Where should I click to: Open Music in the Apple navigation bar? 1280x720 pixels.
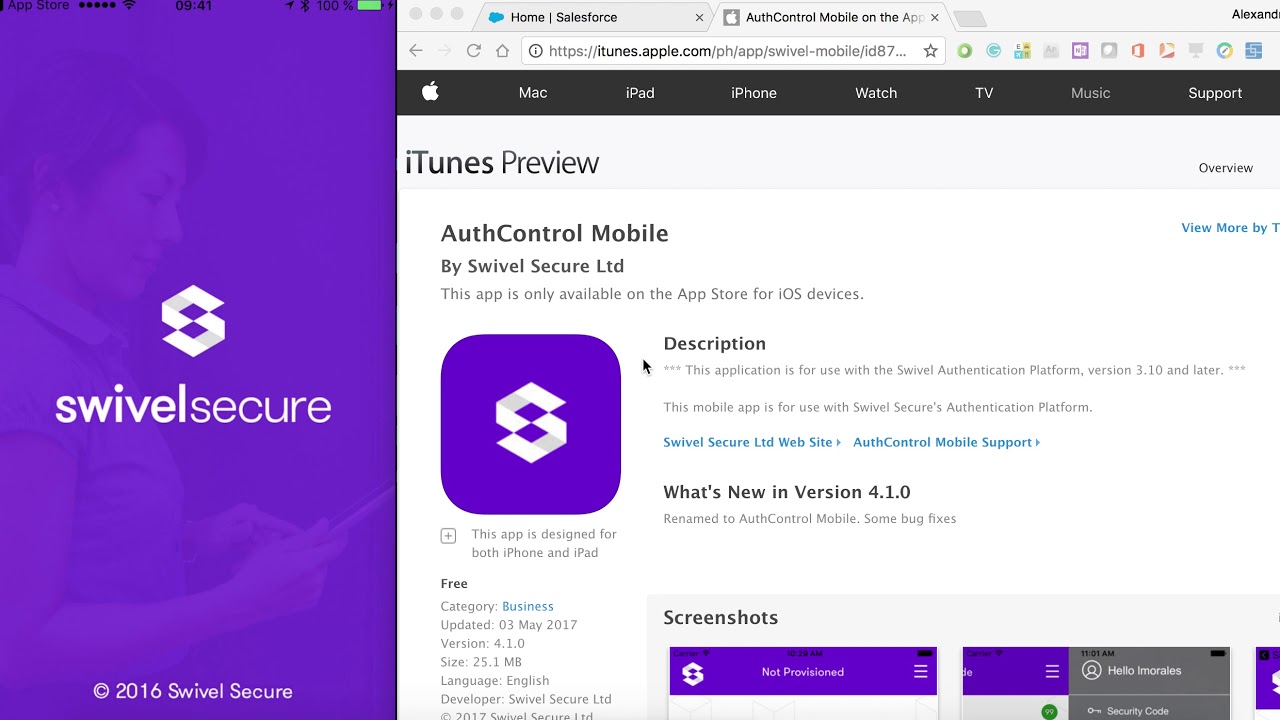coord(1091,93)
